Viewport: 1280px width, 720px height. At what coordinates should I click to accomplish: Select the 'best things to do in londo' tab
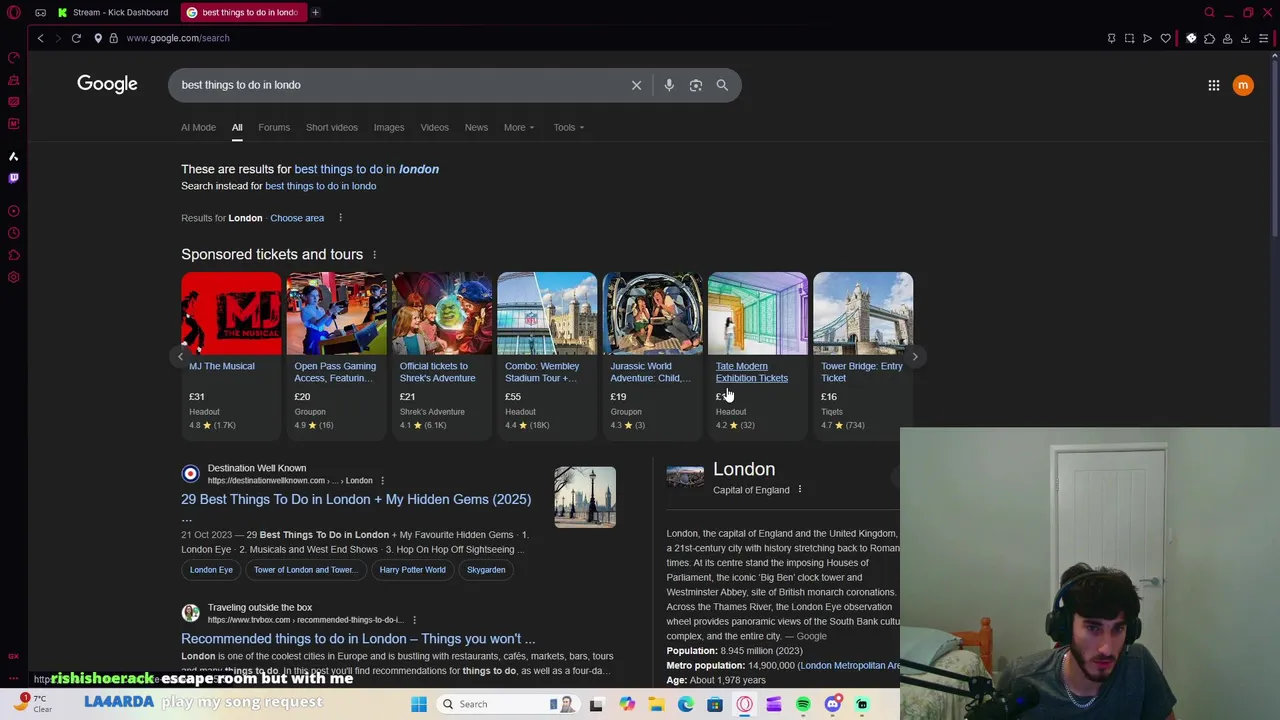pyautogui.click(x=243, y=12)
